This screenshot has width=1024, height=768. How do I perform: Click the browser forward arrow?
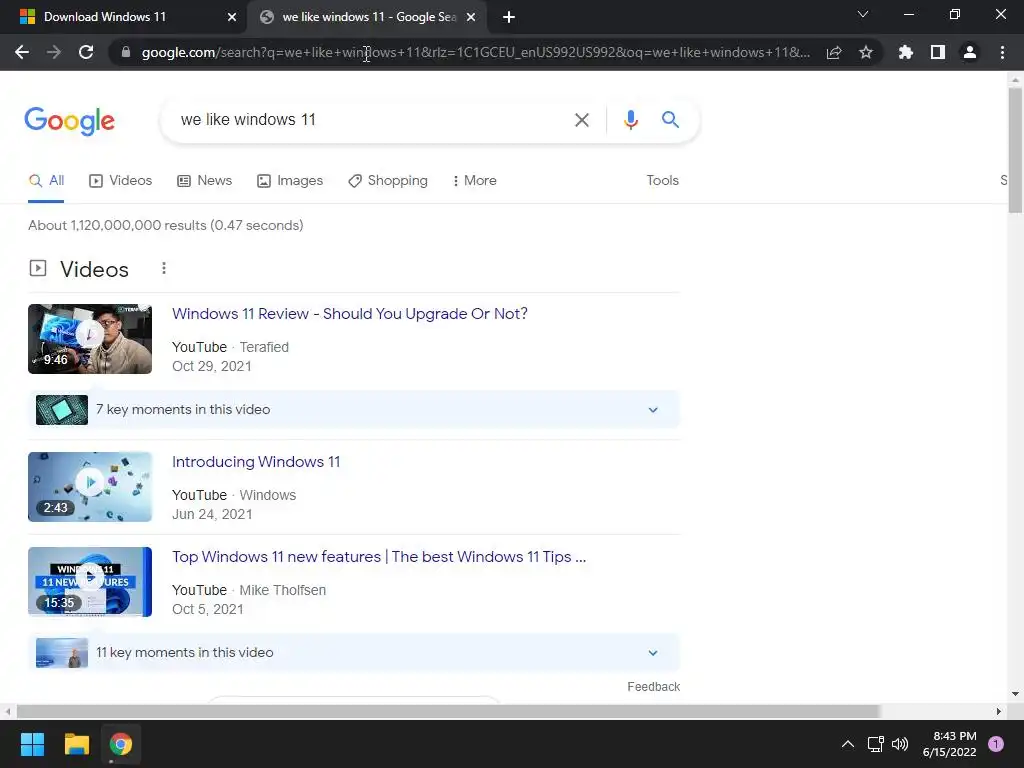tap(54, 52)
